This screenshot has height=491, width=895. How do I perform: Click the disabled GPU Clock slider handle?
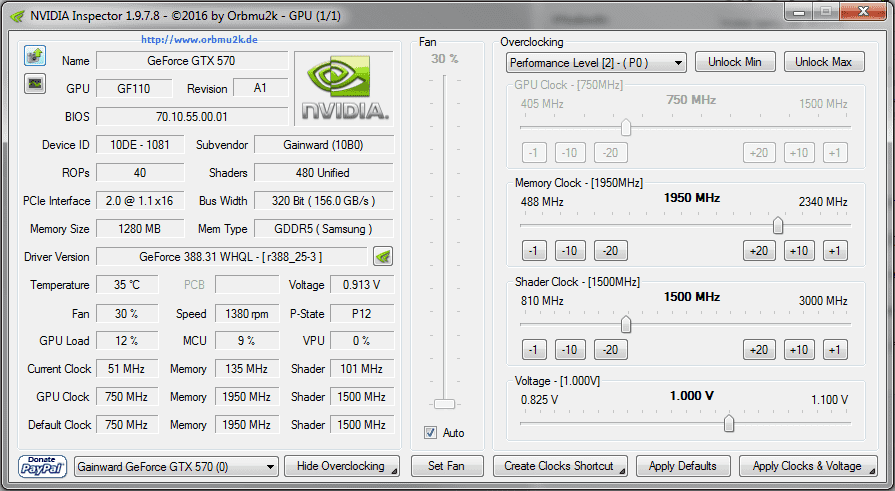tap(626, 127)
